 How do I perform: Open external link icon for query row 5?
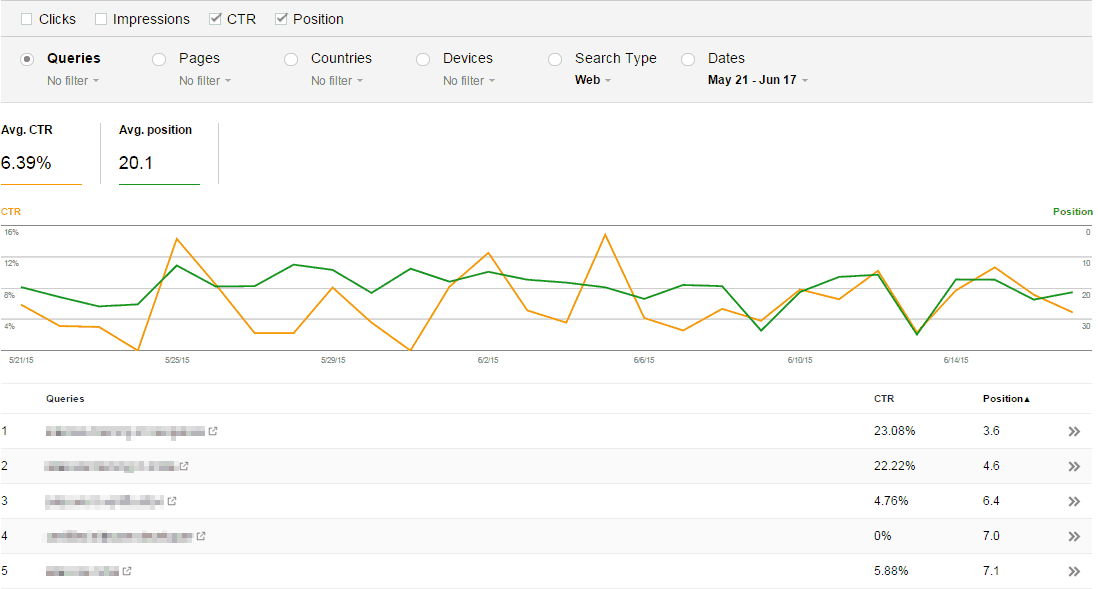pyautogui.click(x=127, y=571)
